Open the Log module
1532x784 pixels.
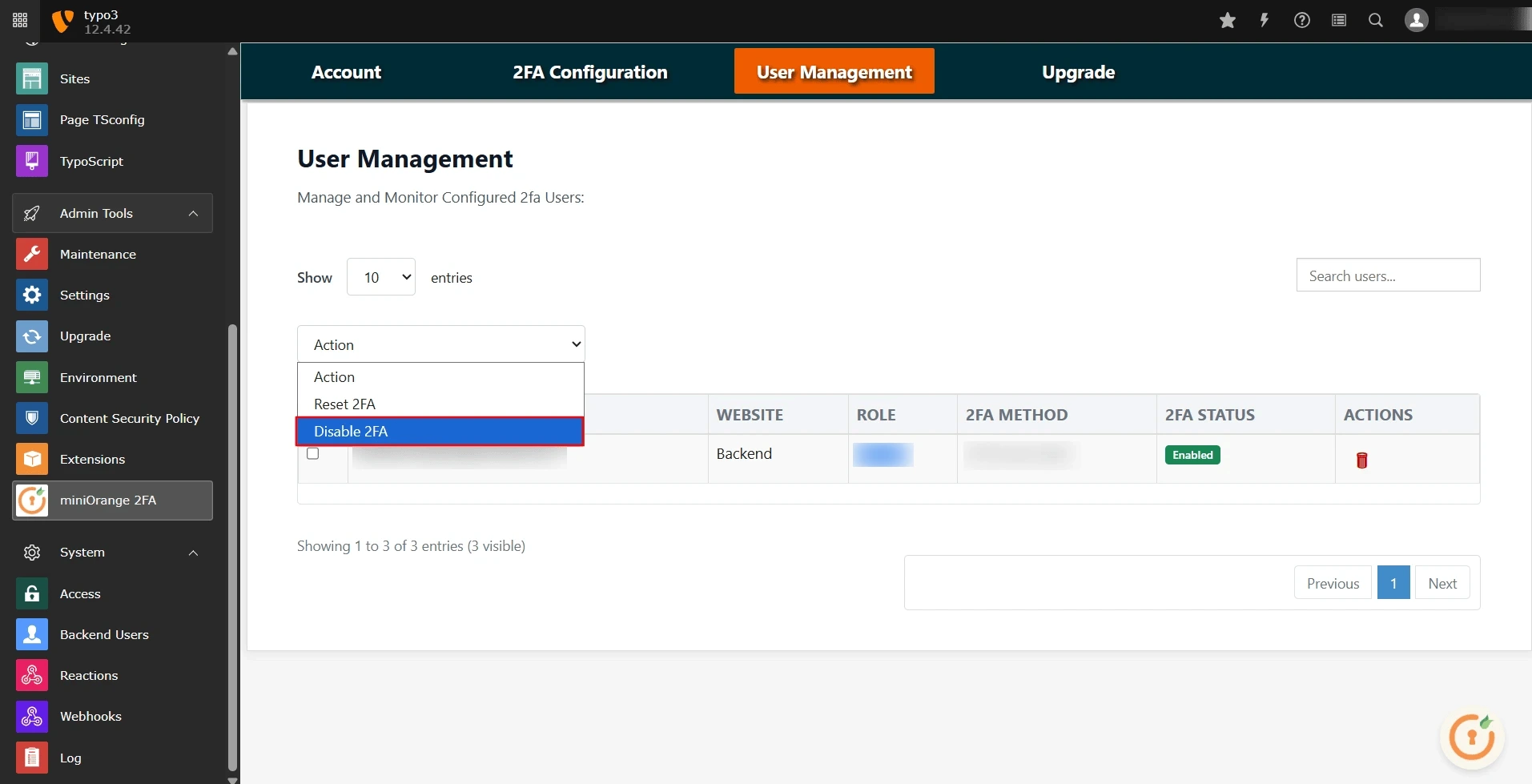(x=70, y=757)
